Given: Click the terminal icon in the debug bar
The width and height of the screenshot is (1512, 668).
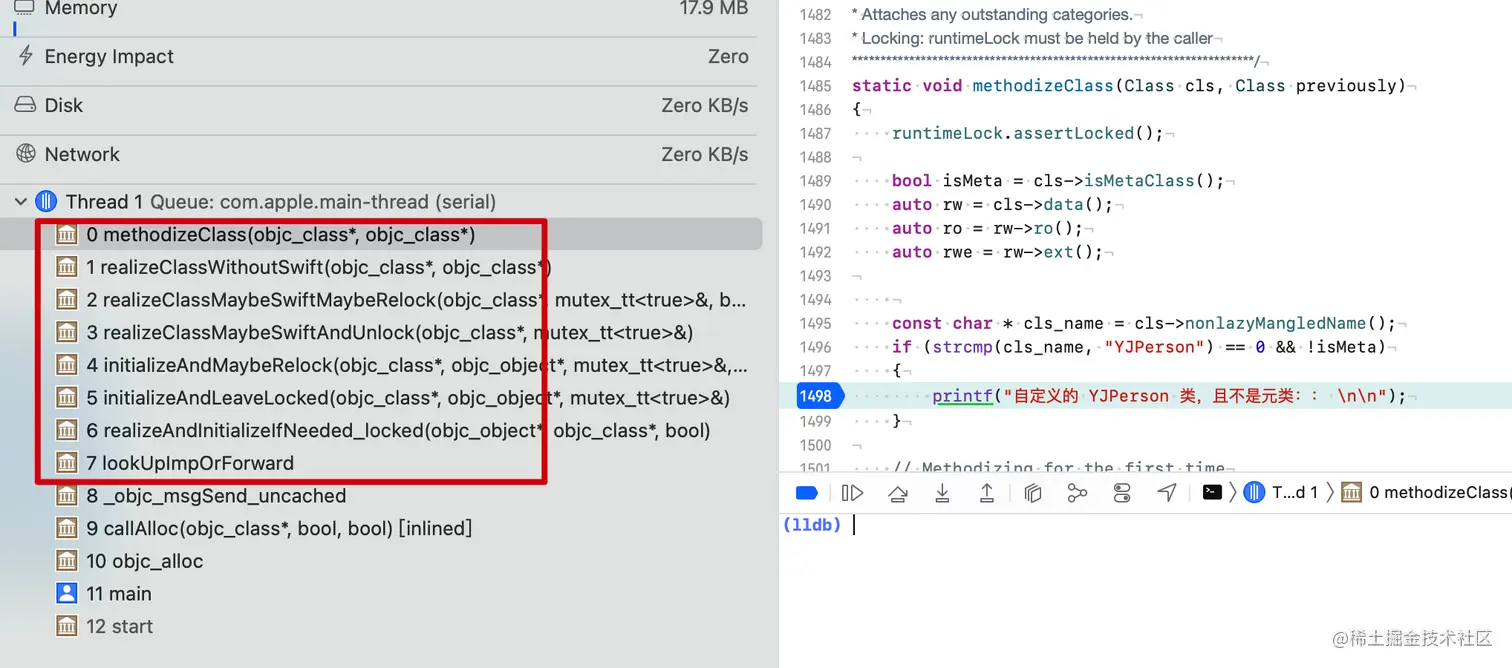Looking at the screenshot, I should click(x=1213, y=492).
